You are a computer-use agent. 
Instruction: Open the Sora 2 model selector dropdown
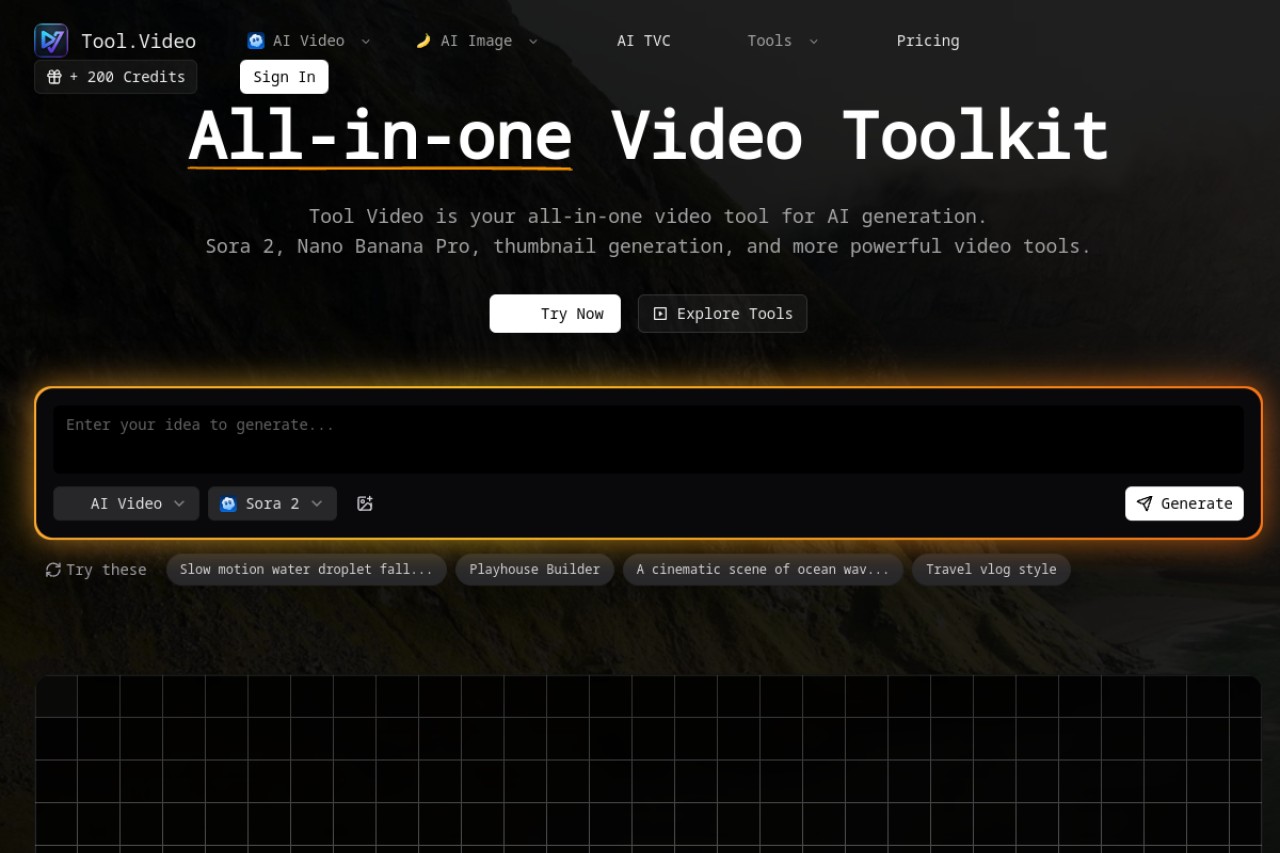[x=272, y=504]
